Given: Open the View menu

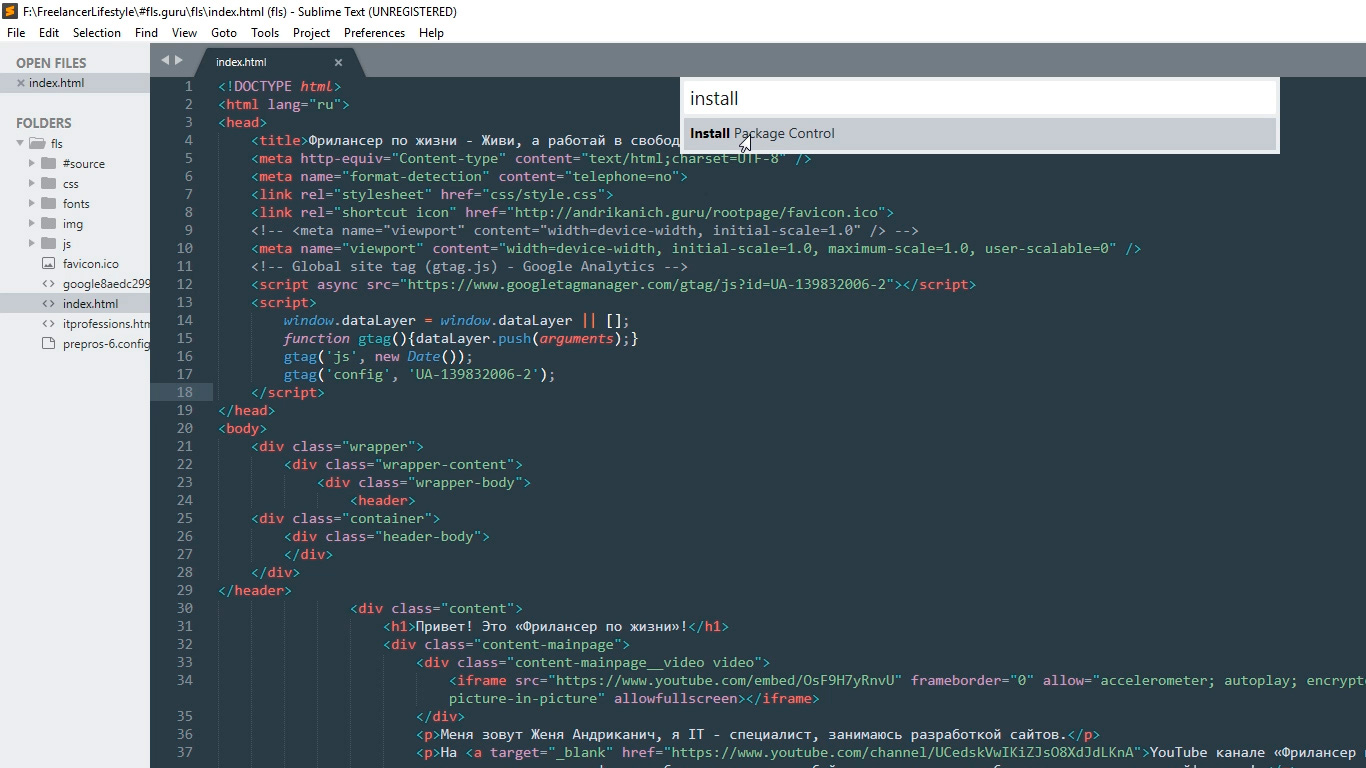Looking at the screenshot, I should coord(185,33).
